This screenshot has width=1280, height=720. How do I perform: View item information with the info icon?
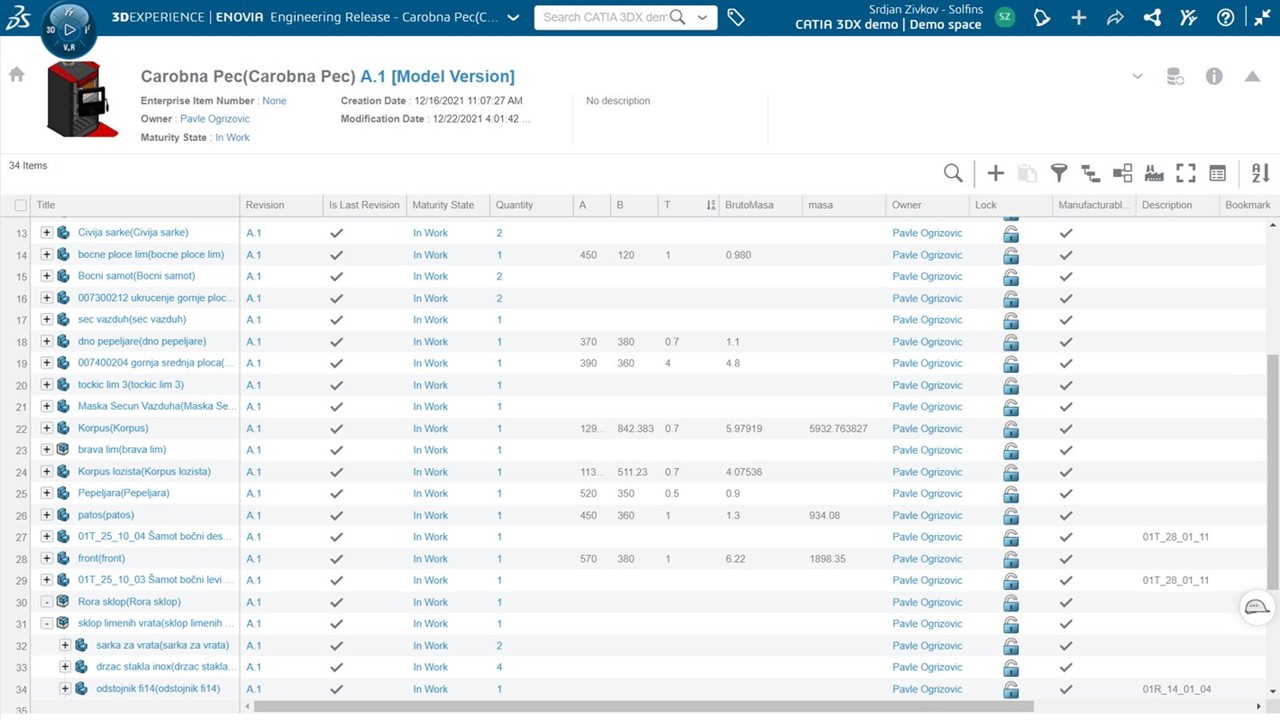click(1213, 75)
